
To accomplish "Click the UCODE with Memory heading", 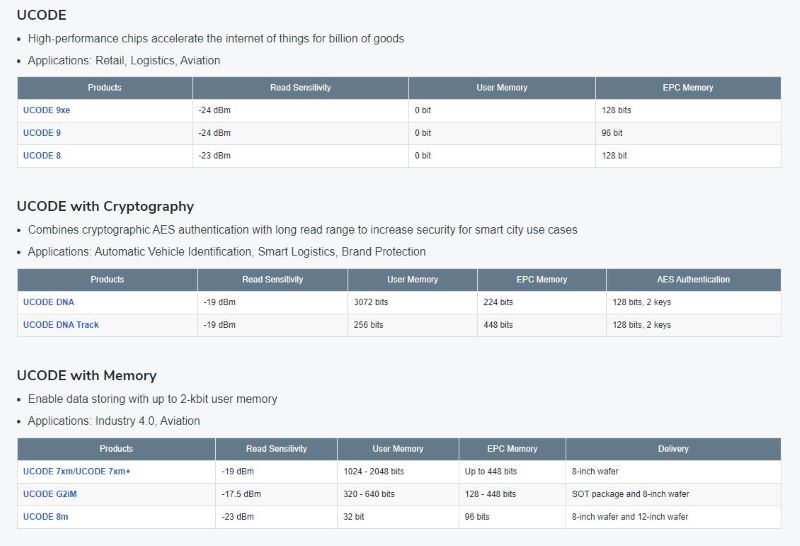I will (x=87, y=376).
